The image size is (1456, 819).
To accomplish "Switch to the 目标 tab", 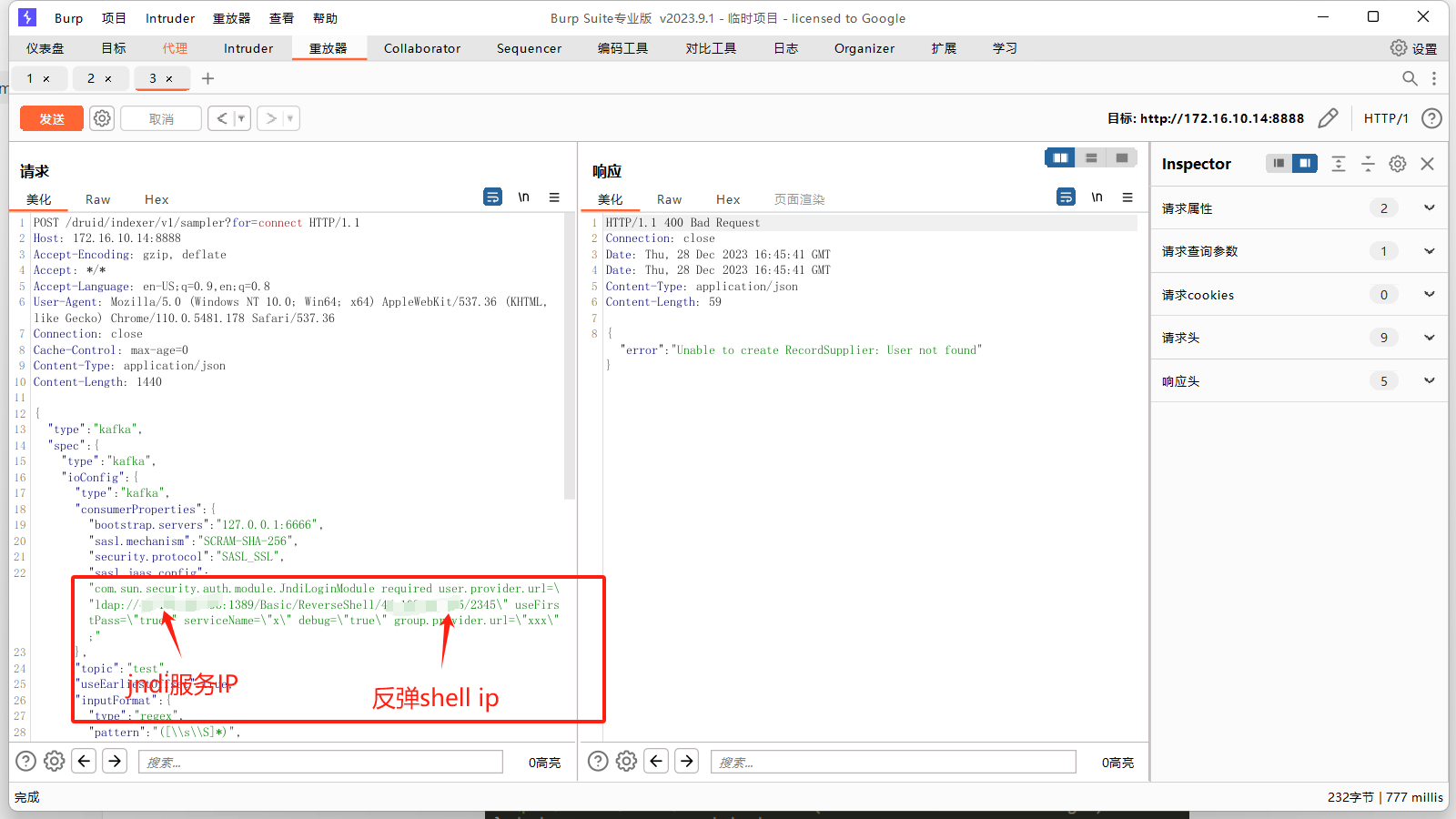I will pos(114,48).
